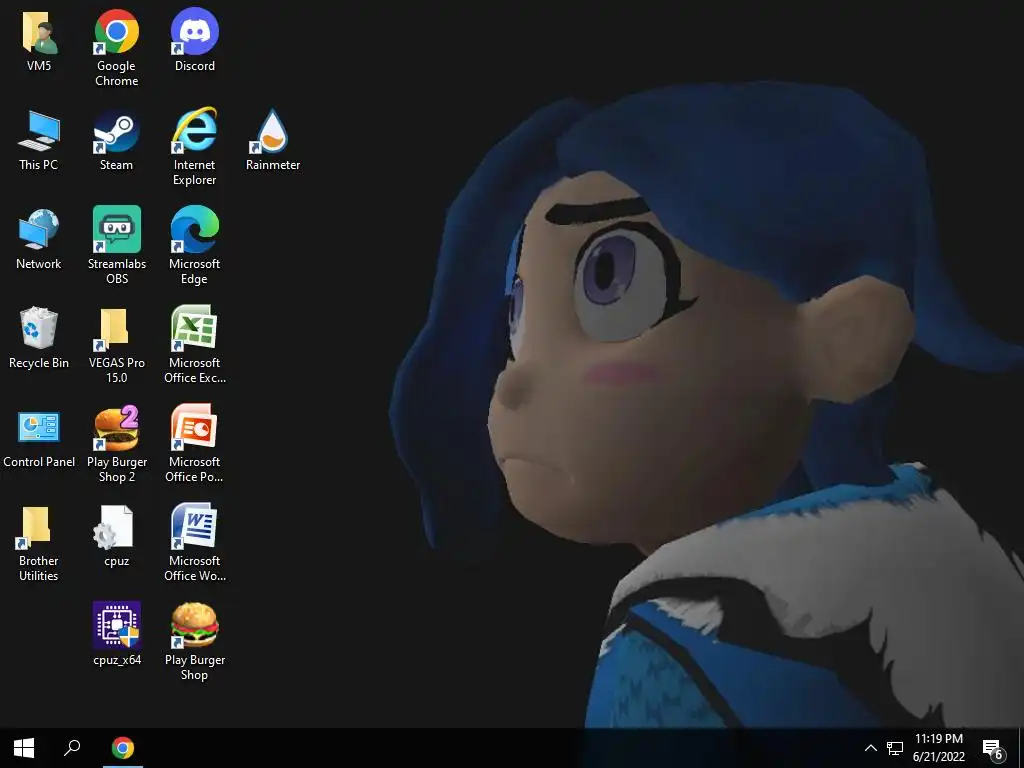Expand hidden system tray icons chevron
This screenshot has height=768, width=1024.
pyautogui.click(x=871, y=748)
